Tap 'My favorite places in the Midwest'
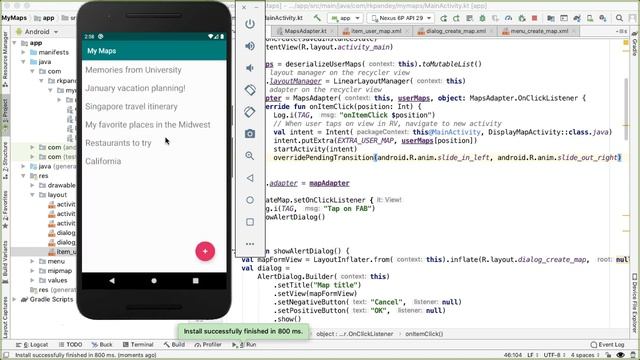The image size is (640, 360). 154,124
